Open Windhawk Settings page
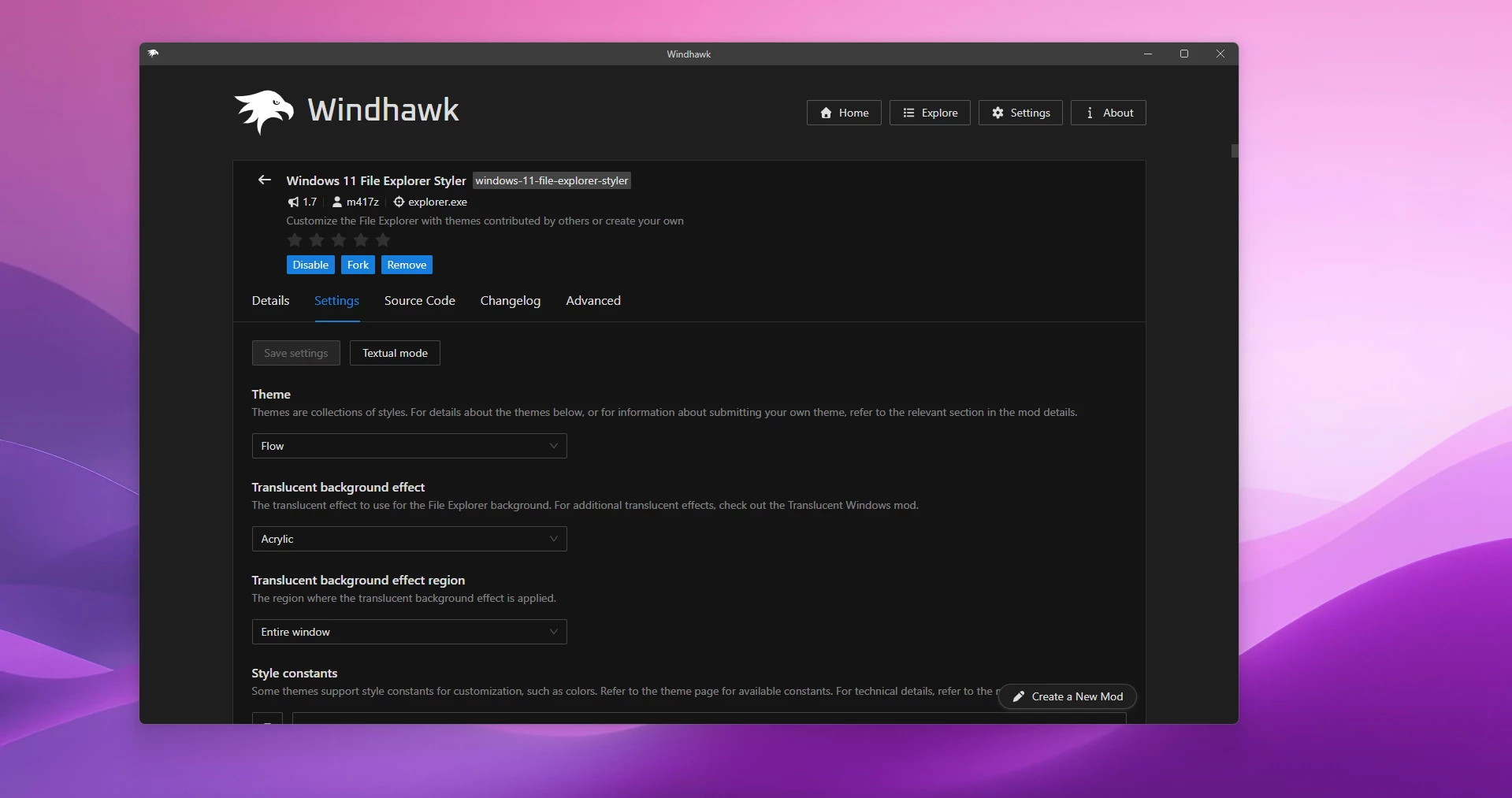The width and height of the screenshot is (1512, 798). point(1020,113)
